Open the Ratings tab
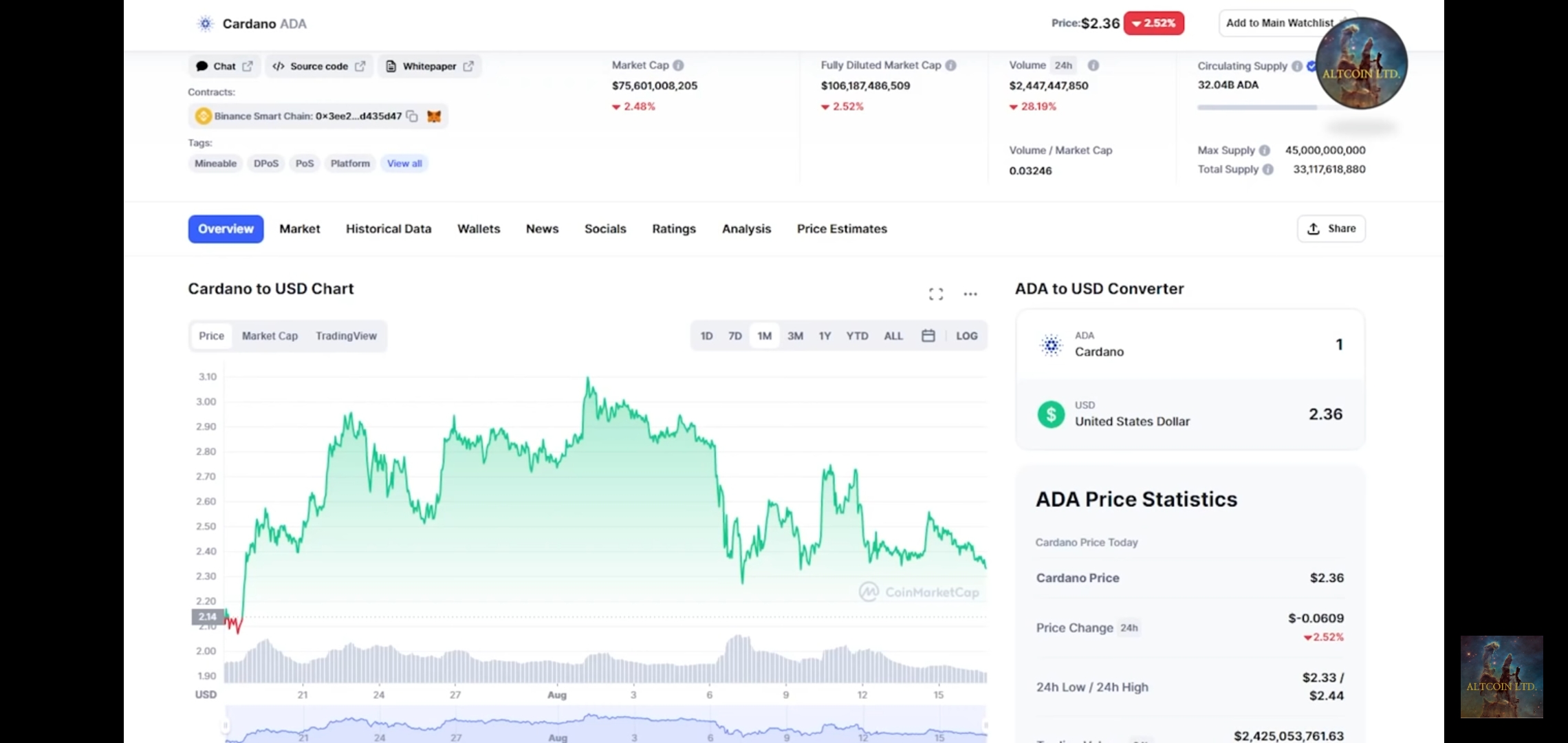The image size is (1568, 743). pos(674,229)
